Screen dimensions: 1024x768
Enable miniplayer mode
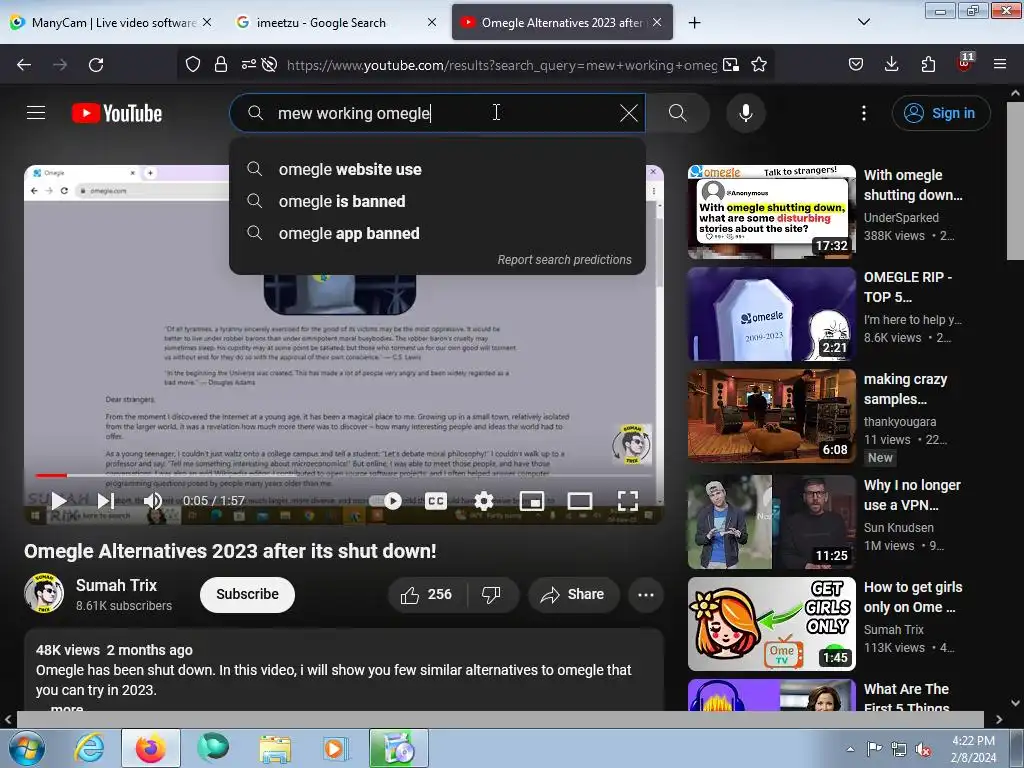coord(532,501)
